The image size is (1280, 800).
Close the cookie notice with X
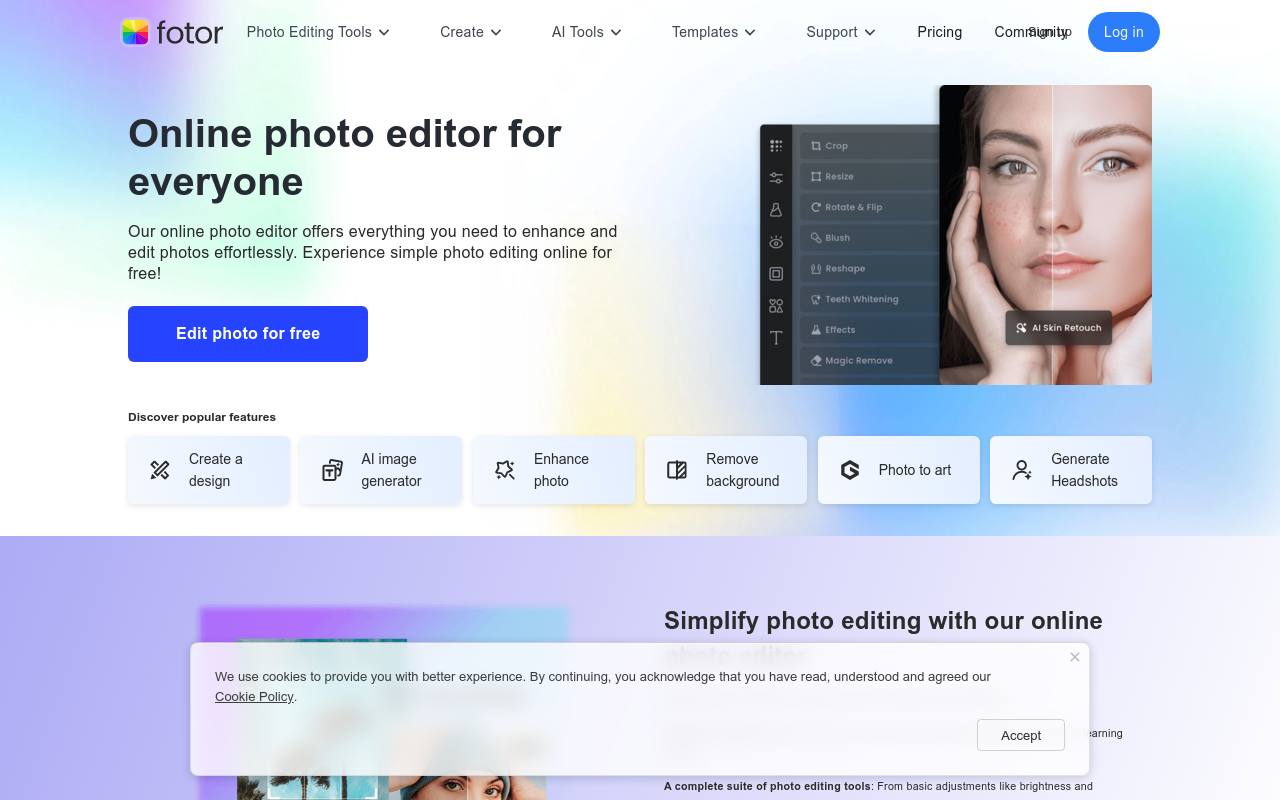coord(1075,657)
